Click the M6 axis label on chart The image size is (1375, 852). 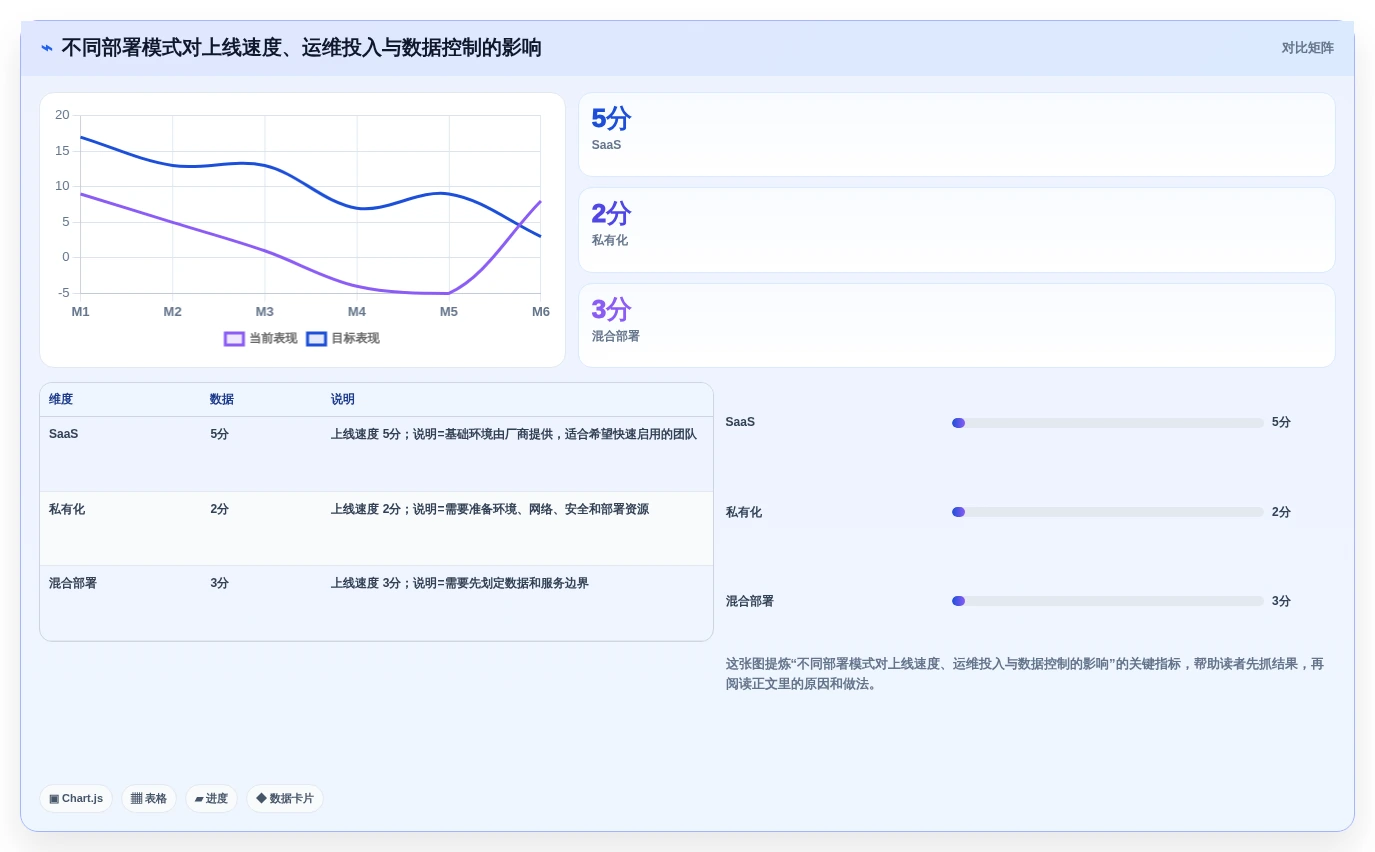tap(541, 311)
